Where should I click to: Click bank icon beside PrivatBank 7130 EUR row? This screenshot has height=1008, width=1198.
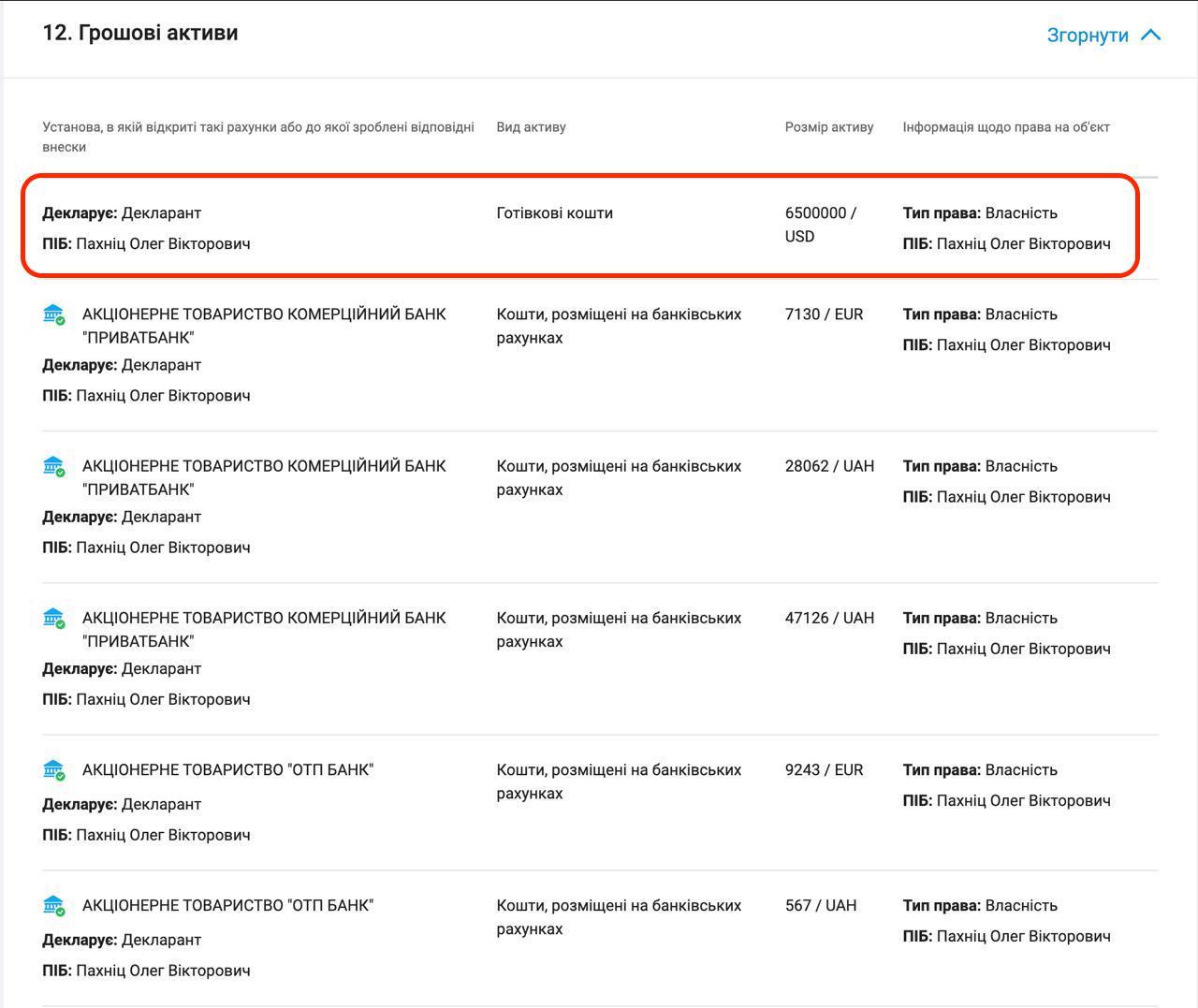pos(54,314)
